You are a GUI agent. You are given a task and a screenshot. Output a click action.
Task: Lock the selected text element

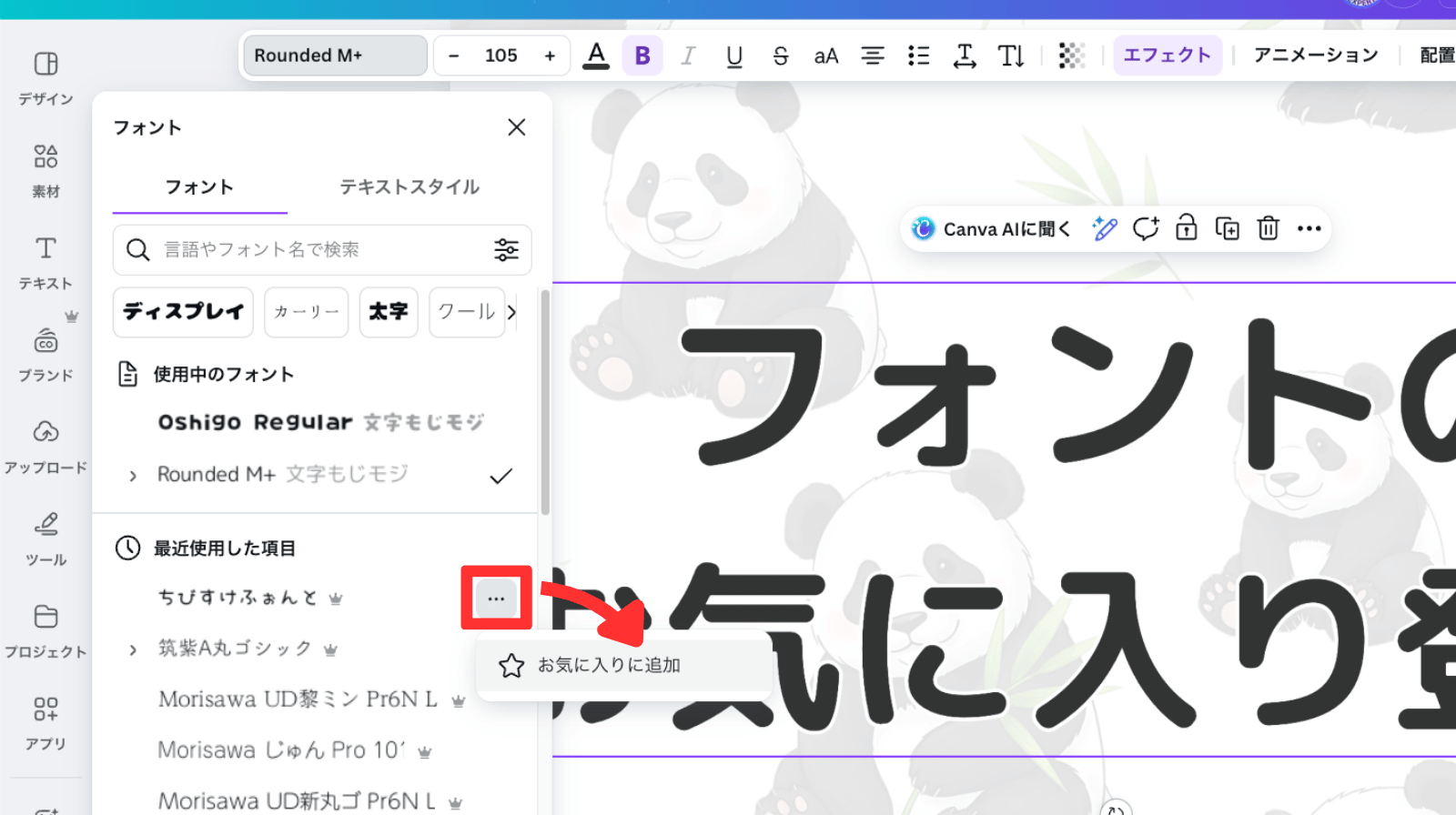1187,229
